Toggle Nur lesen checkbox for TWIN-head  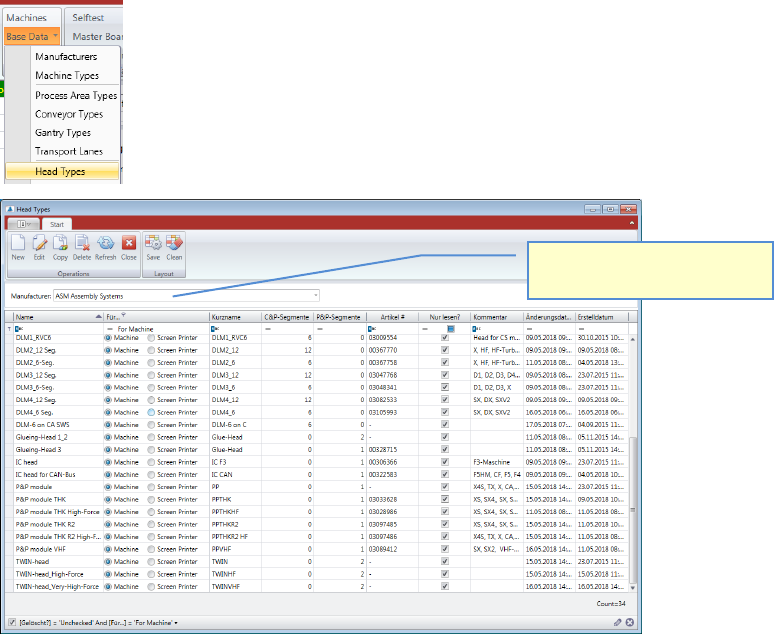[x=445, y=561]
